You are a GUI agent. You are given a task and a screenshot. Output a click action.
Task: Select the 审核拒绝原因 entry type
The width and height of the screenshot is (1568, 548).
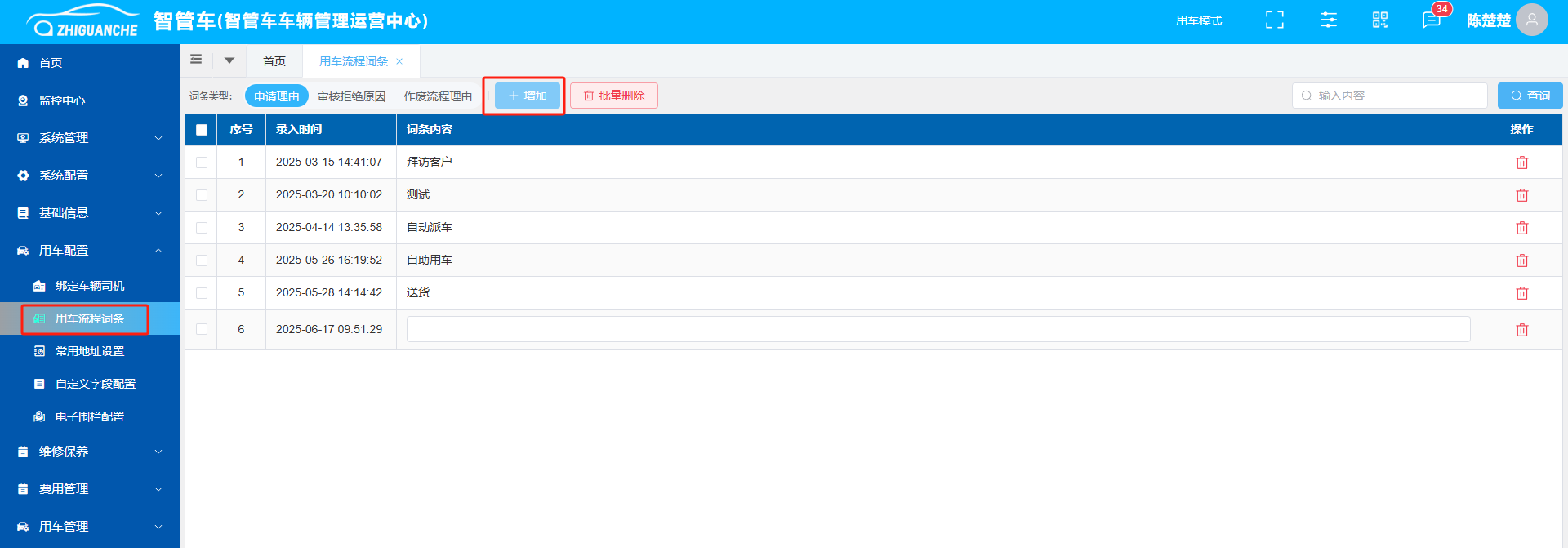click(351, 96)
